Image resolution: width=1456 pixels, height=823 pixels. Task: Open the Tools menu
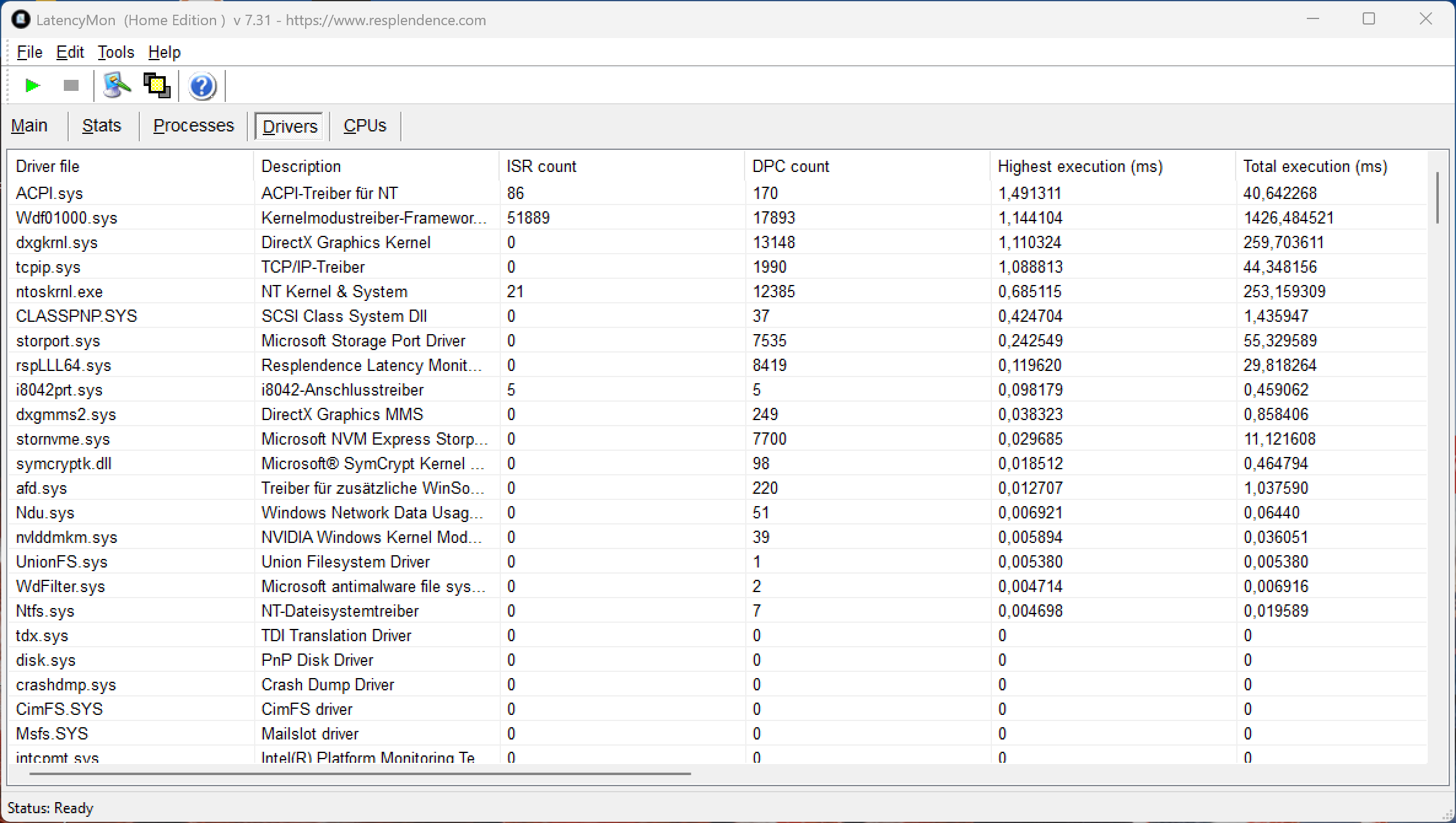(116, 52)
